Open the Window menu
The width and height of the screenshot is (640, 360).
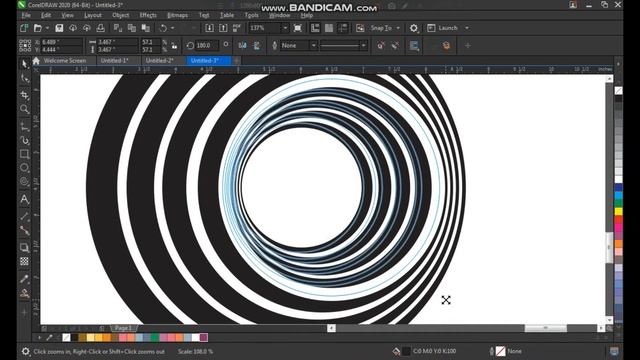click(x=280, y=15)
